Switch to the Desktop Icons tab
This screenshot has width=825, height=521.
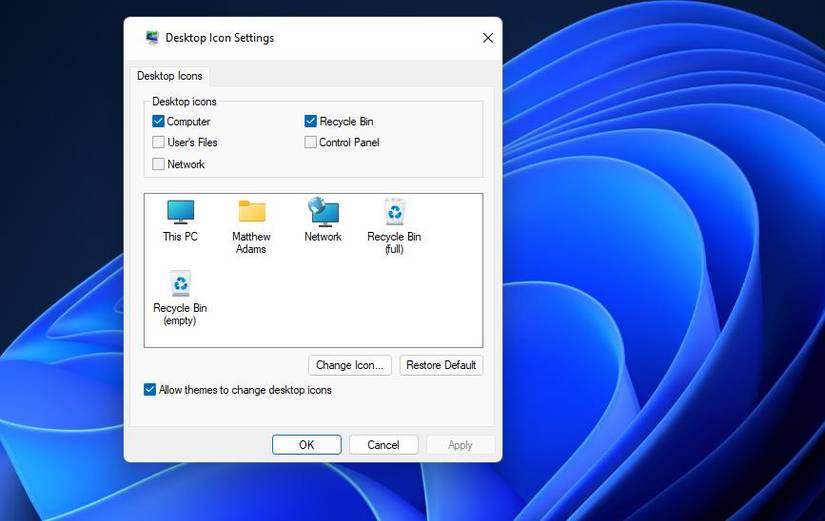click(x=169, y=76)
